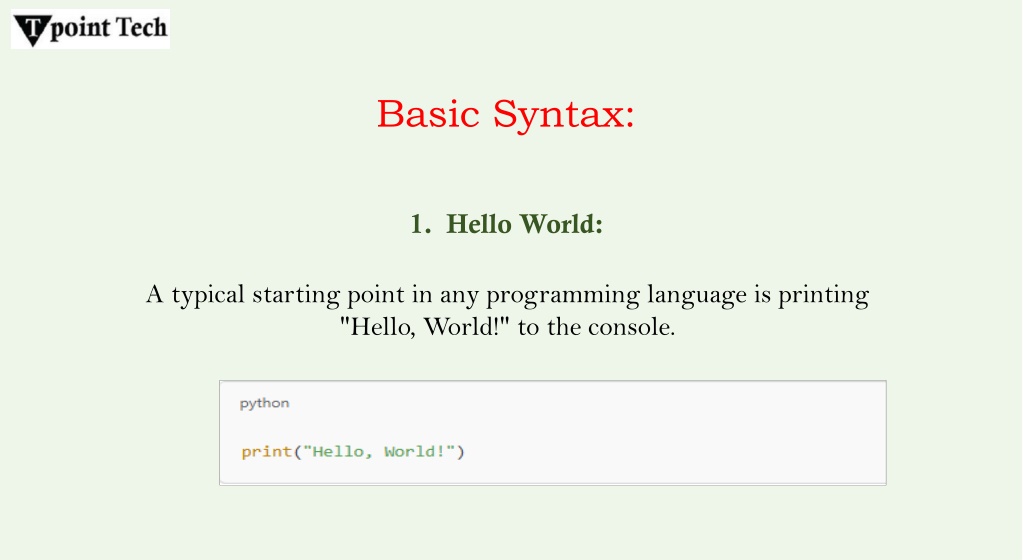Click the "1. Hello World:" heading

[x=506, y=224]
